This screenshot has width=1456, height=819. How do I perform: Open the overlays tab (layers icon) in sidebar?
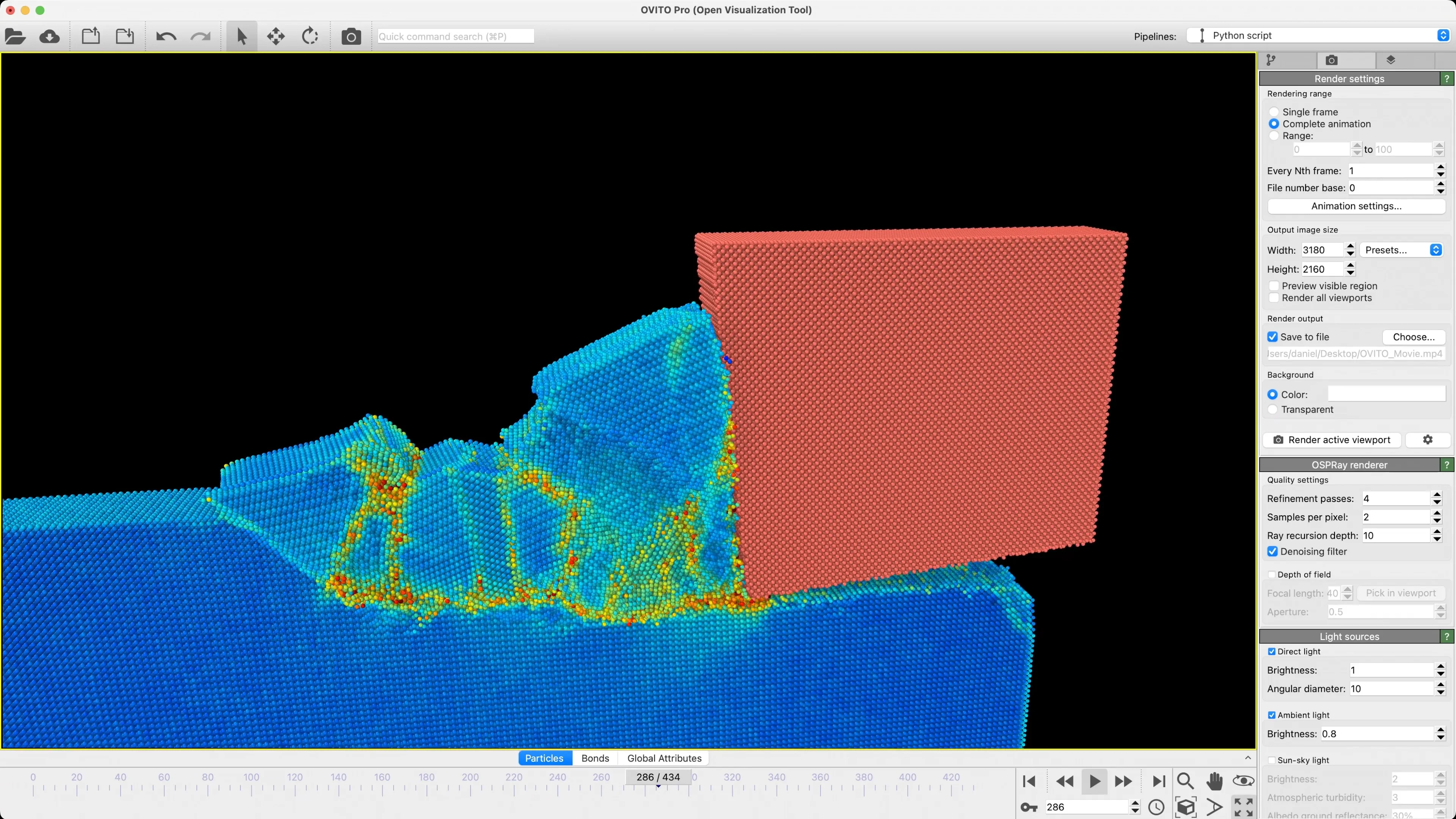(x=1392, y=60)
